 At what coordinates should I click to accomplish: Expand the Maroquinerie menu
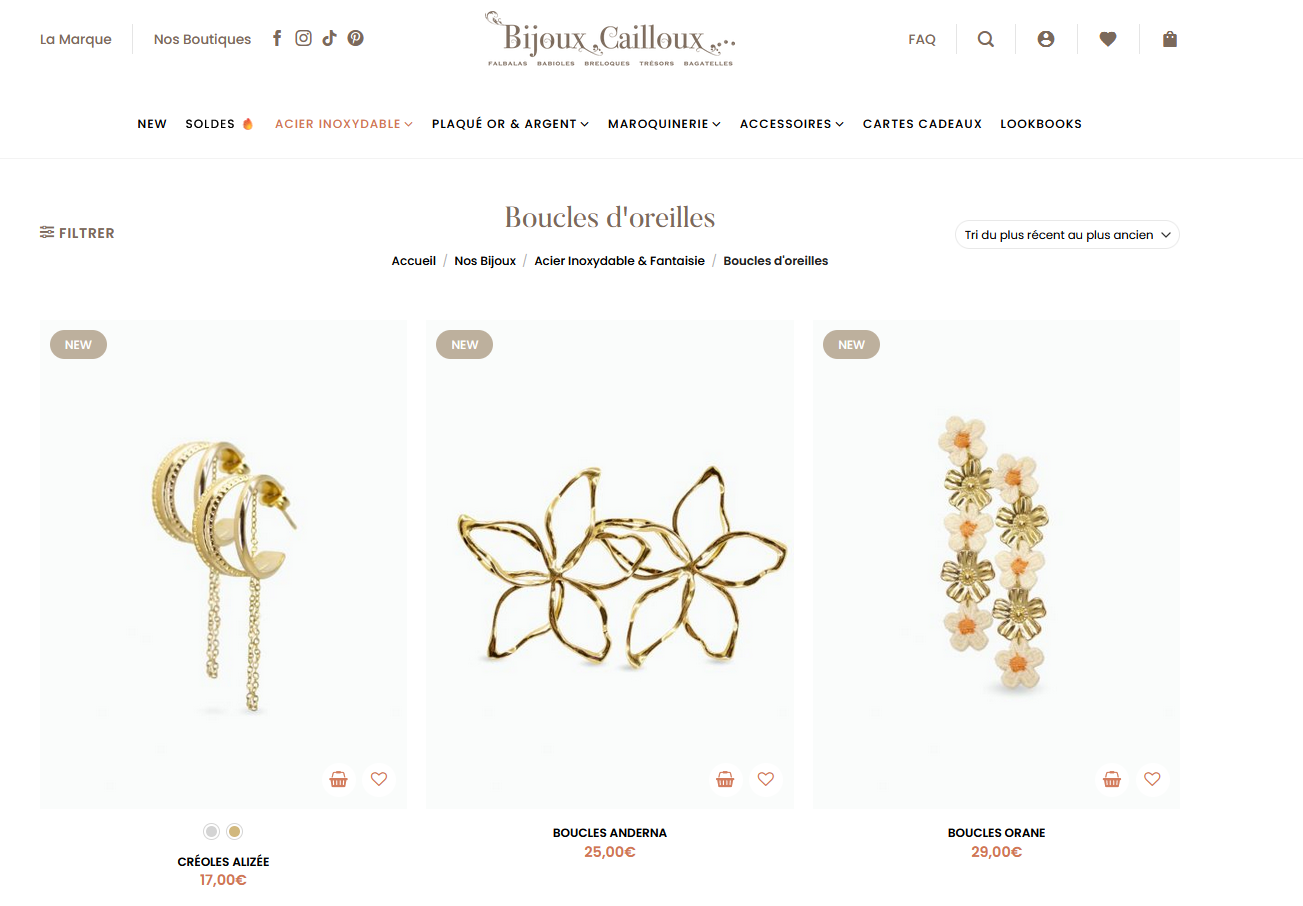click(665, 124)
